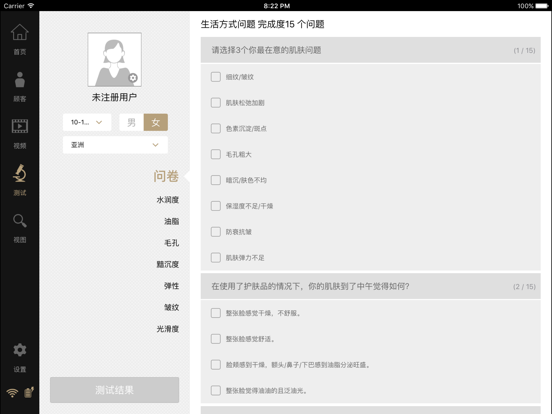The width and height of the screenshot is (552, 414).
Task: Switch to the 弹性 section
Action: 171,286
